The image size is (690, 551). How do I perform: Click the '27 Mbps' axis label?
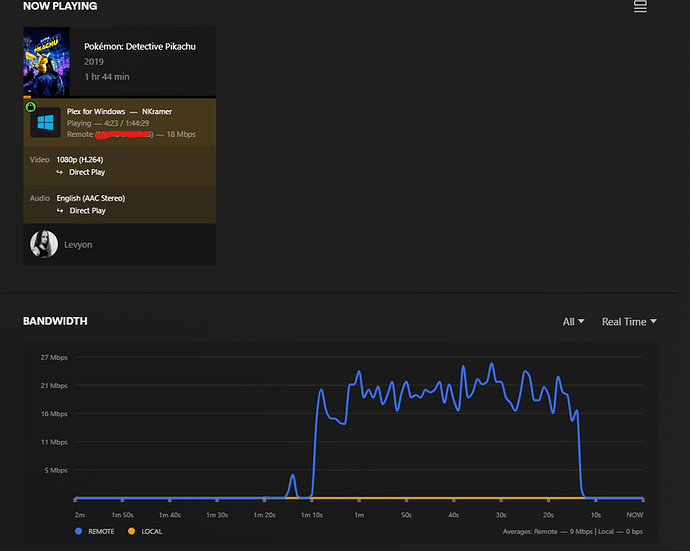(54, 357)
